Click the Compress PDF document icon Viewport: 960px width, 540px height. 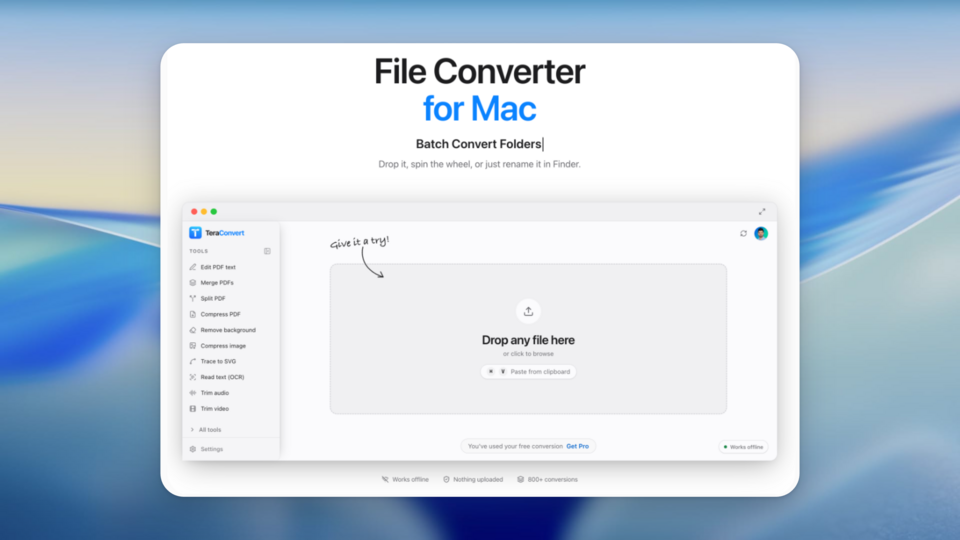click(193, 314)
